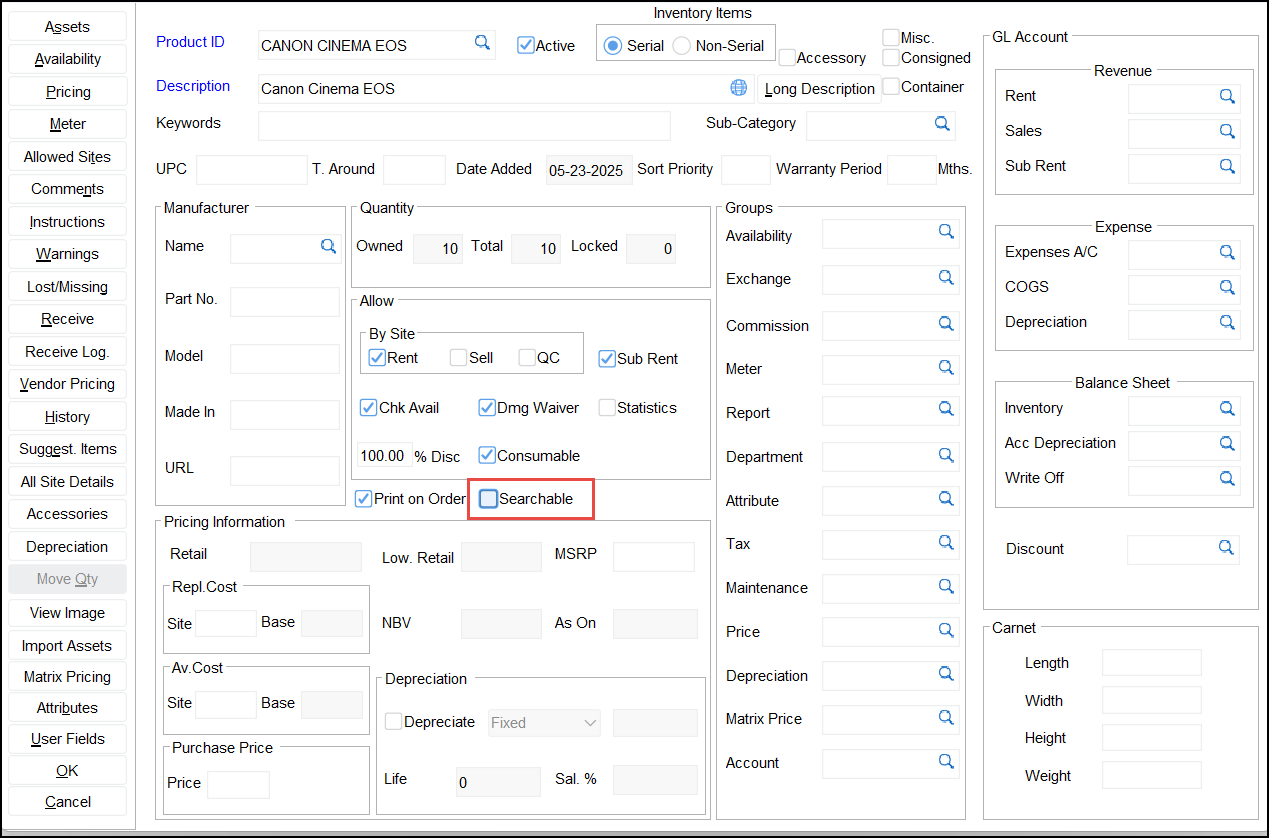The width and height of the screenshot is (1269, 838).
Task: Open the COGS expense account lookup
Action: (x=1226, y=287)
